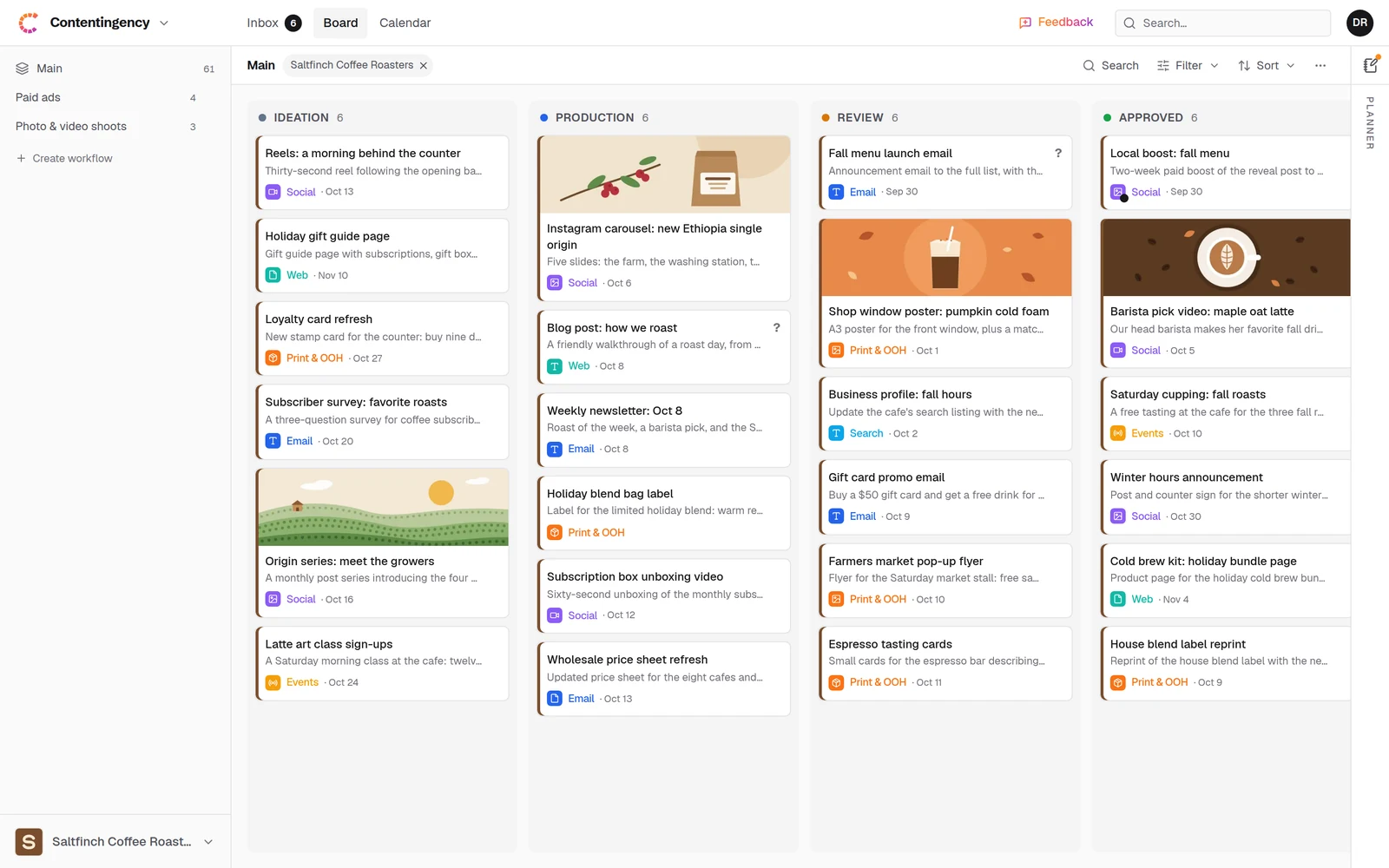Click Search icon on Business profile fall hours

[836, 433]
